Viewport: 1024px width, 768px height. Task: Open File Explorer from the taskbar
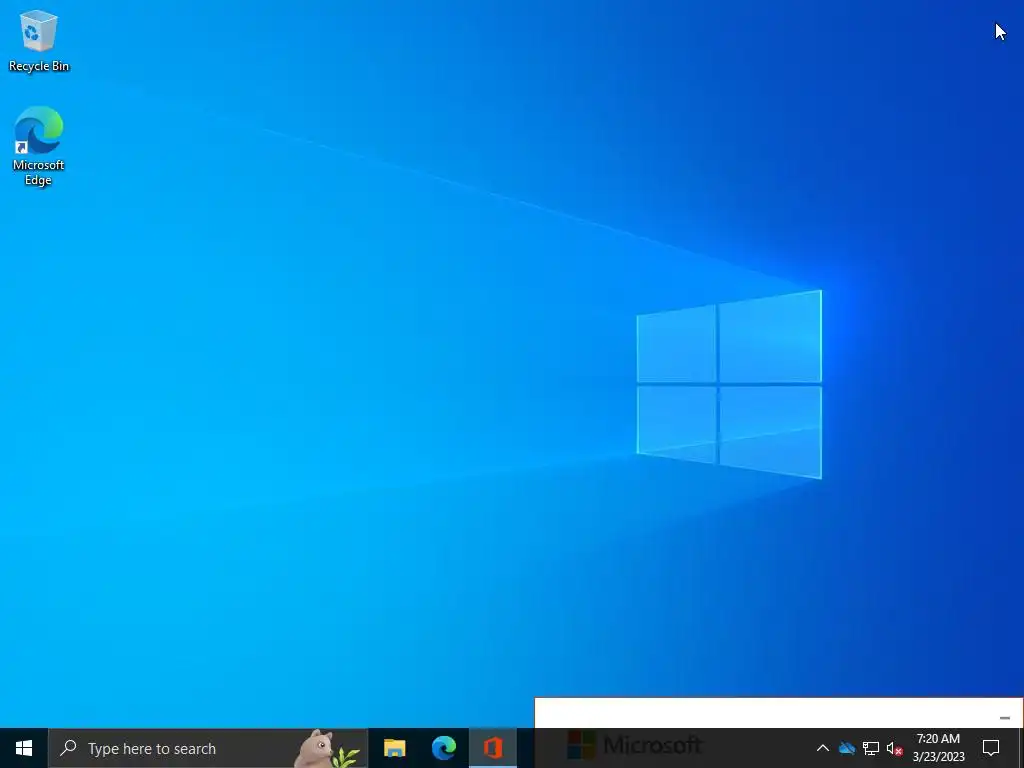click(x=394, y=748)
